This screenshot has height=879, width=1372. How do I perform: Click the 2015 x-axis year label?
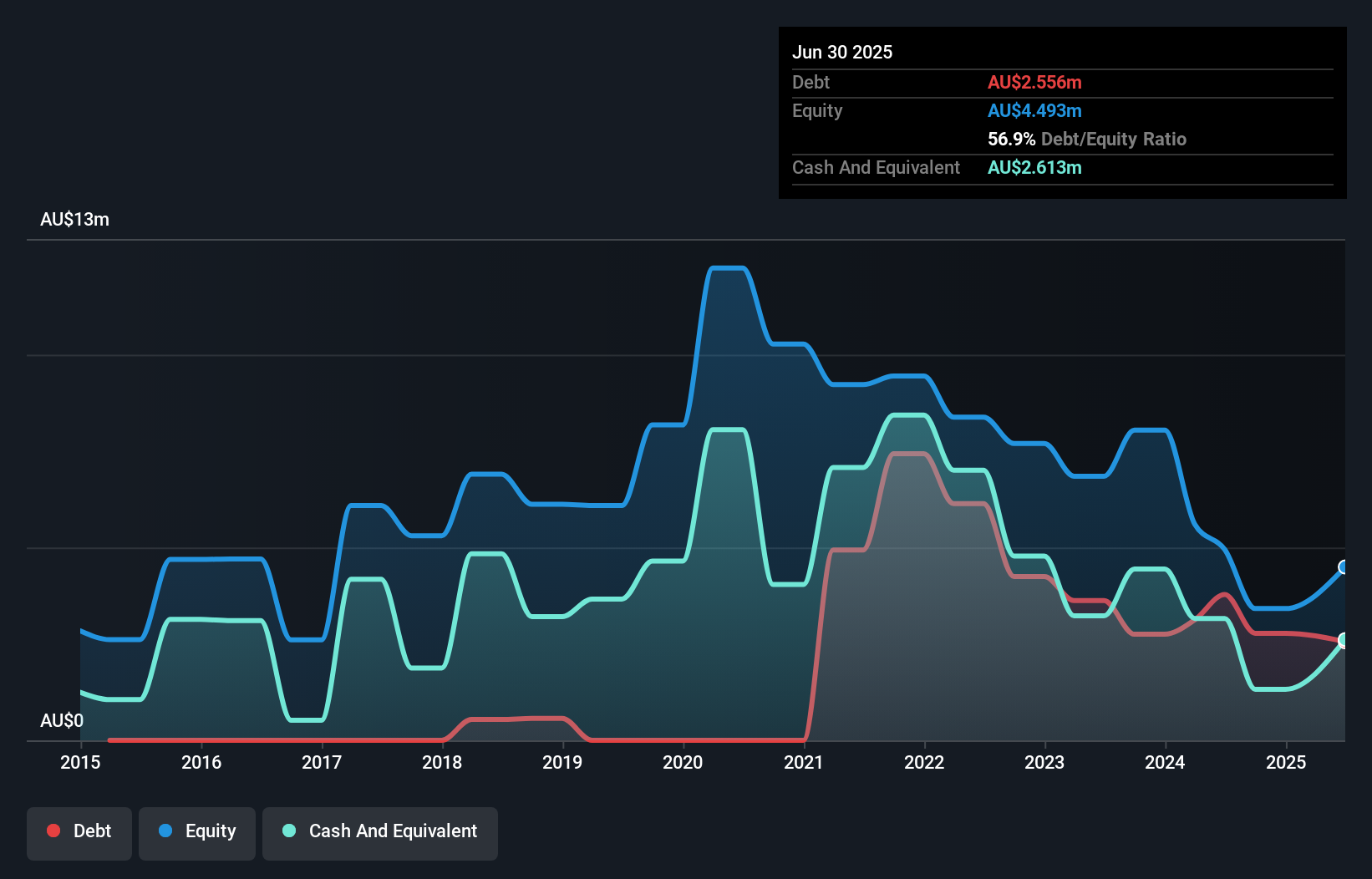[80, 762]
